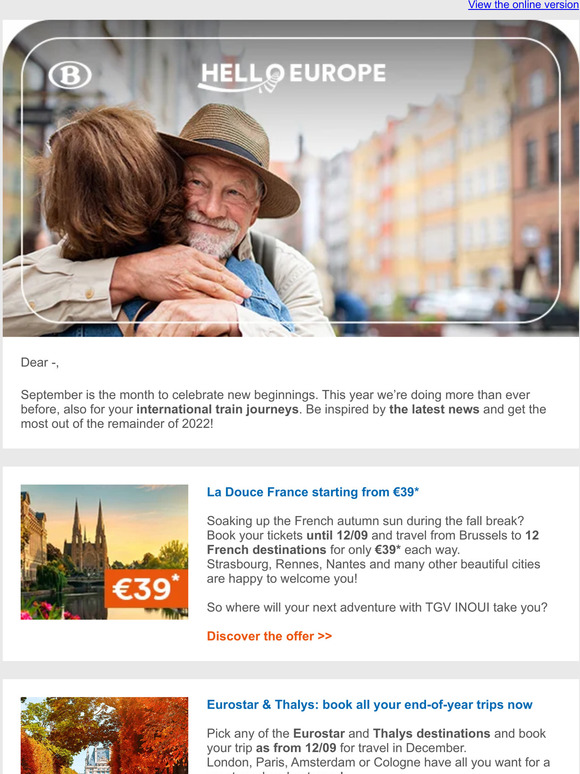The height and width of the screenshot is (774, 580).
Task: Open the hero banner image of hugging couple
Action: click(291, 178)
